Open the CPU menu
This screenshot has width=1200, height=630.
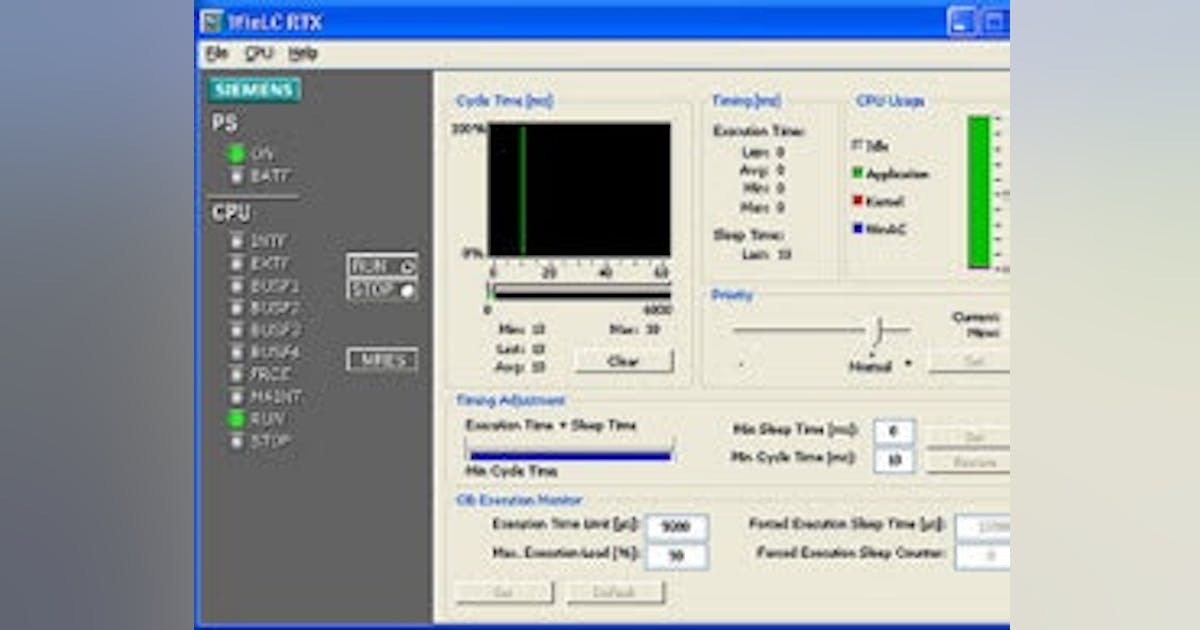[x=258, y=51]
